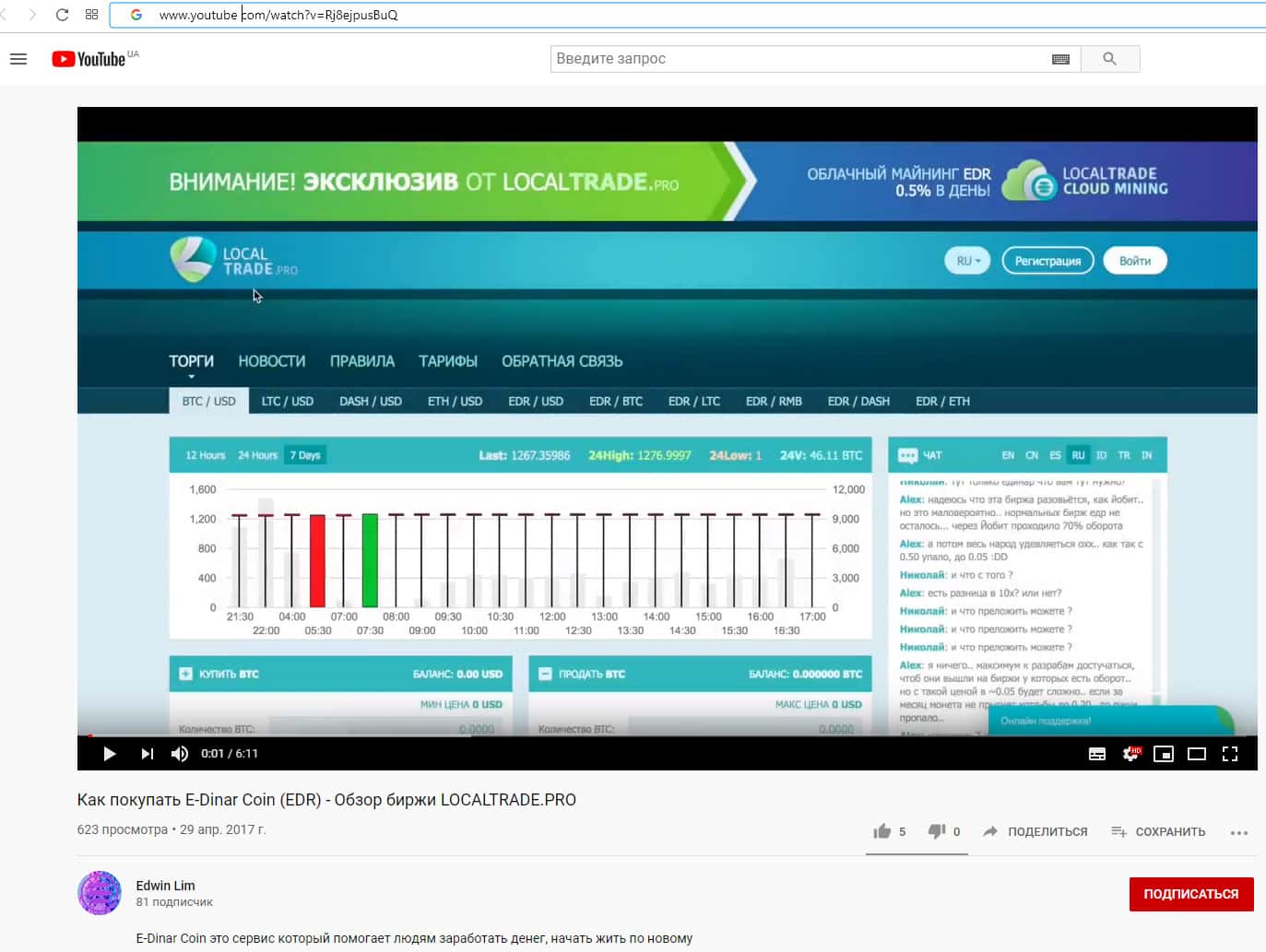Enter full screen mode

(x=1230, y=754)
